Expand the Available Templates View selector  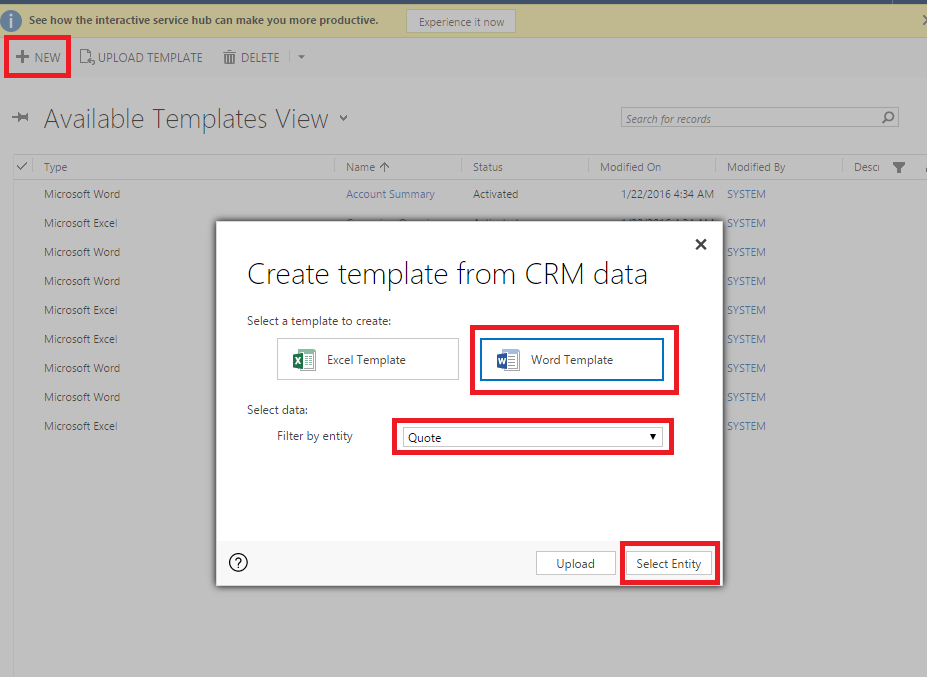point(343,118)
